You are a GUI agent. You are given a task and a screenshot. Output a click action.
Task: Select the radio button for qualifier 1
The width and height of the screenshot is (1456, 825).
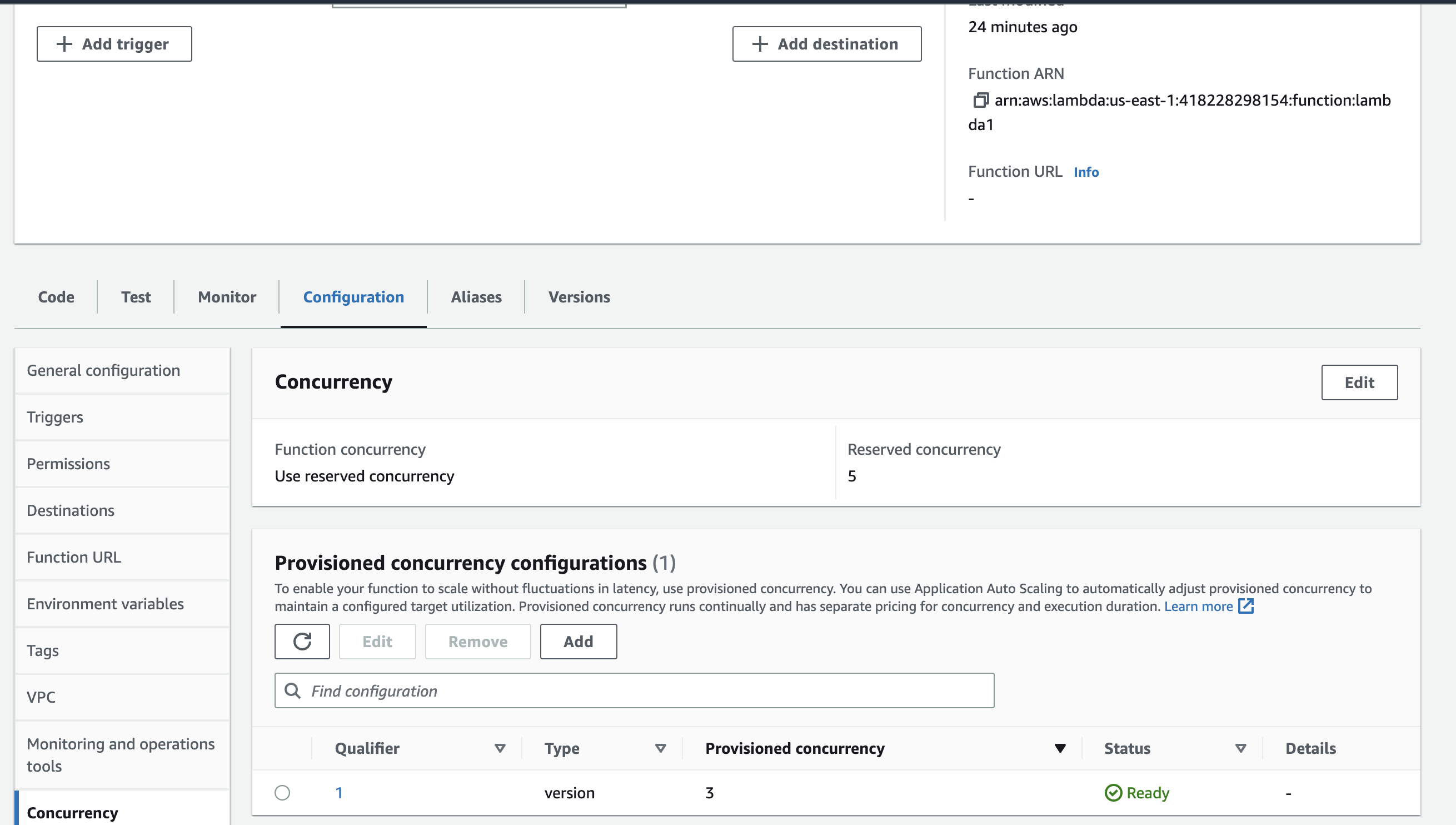pyautogui.click(x=282, y=792)
